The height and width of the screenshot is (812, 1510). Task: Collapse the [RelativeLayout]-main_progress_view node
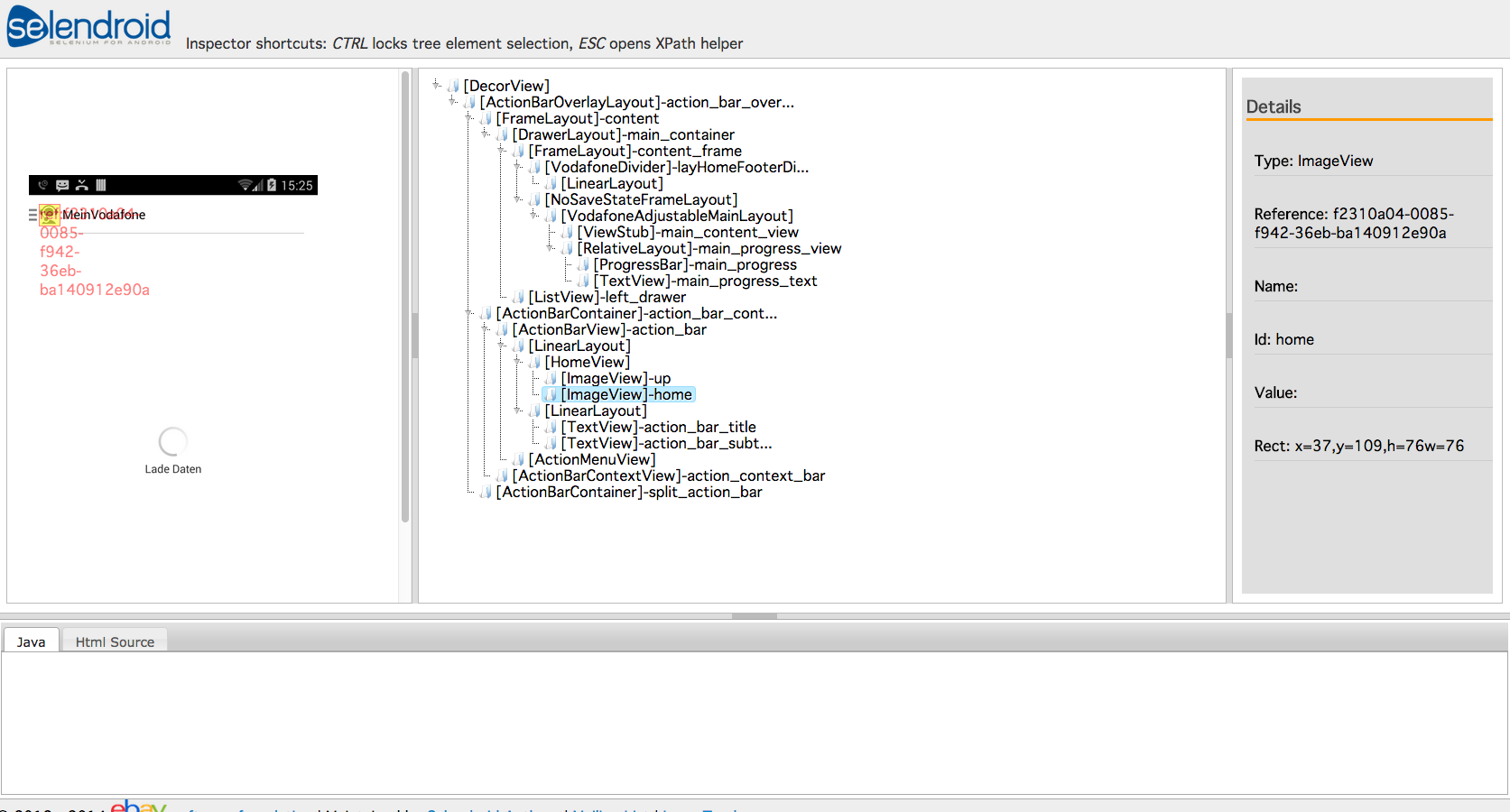[x=551, y=246]
